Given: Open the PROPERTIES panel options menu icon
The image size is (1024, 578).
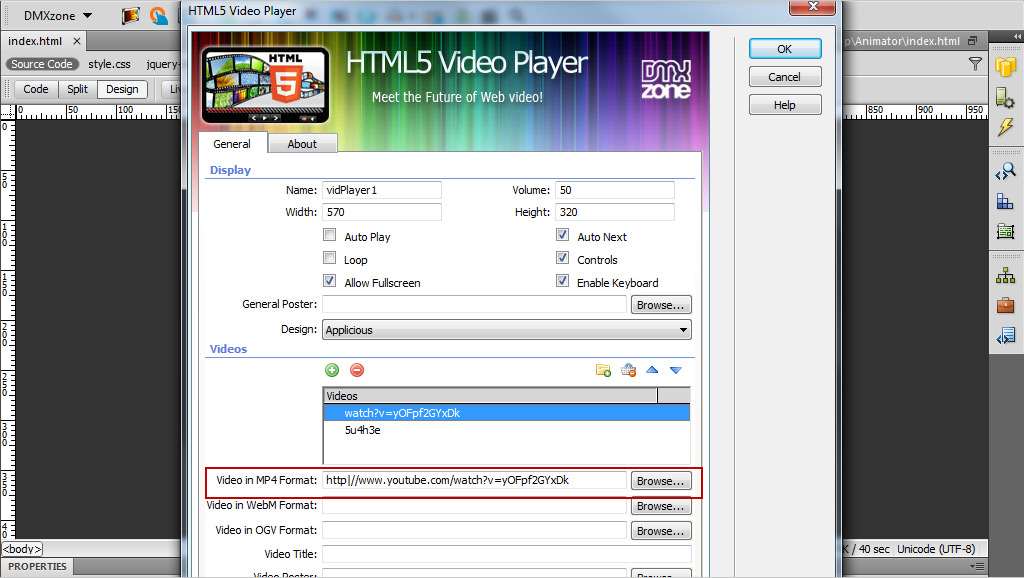Looking at the screenshot, I should pos(977,566).
